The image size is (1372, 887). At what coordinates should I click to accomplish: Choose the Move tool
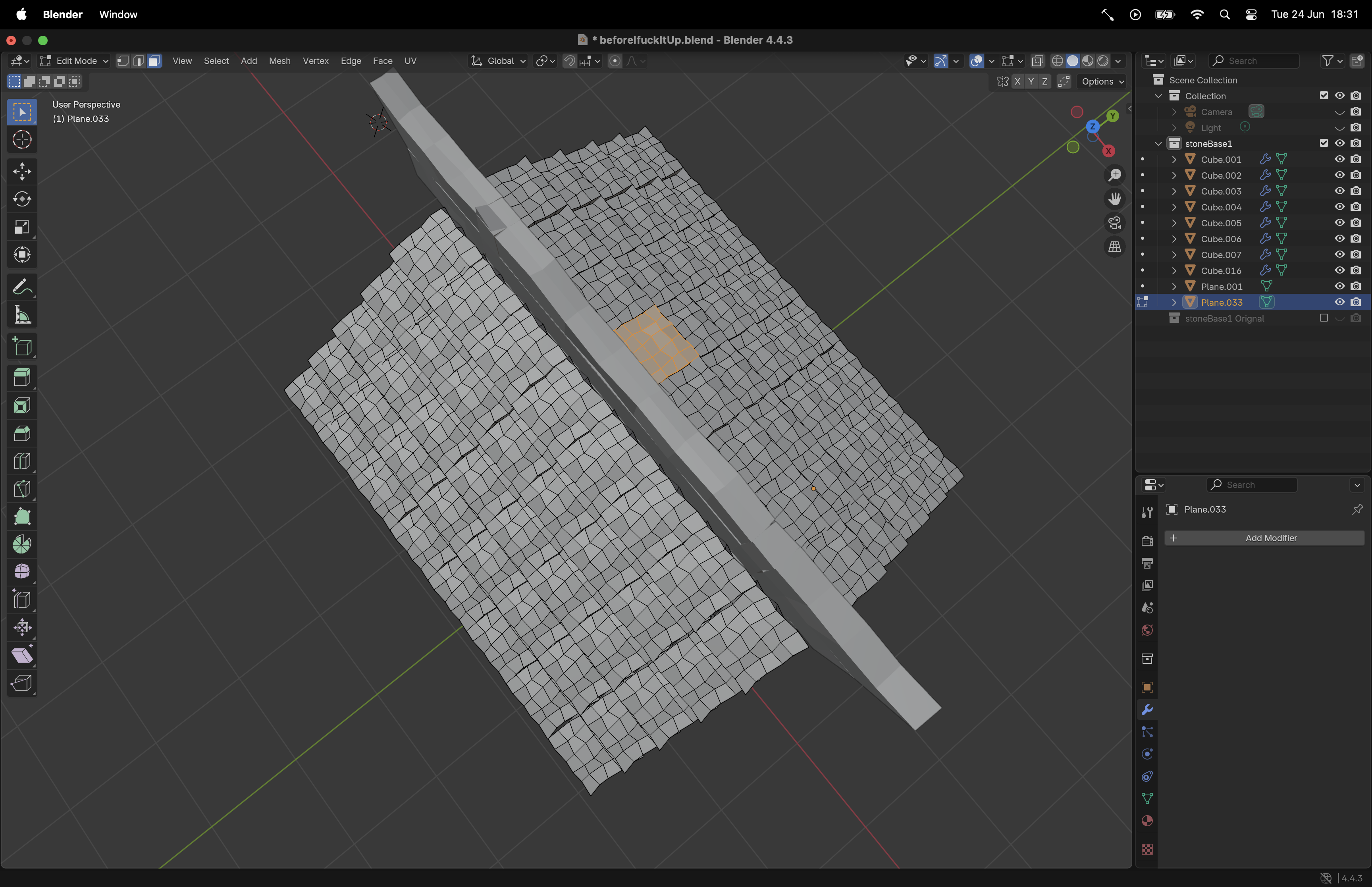[22, 172]
